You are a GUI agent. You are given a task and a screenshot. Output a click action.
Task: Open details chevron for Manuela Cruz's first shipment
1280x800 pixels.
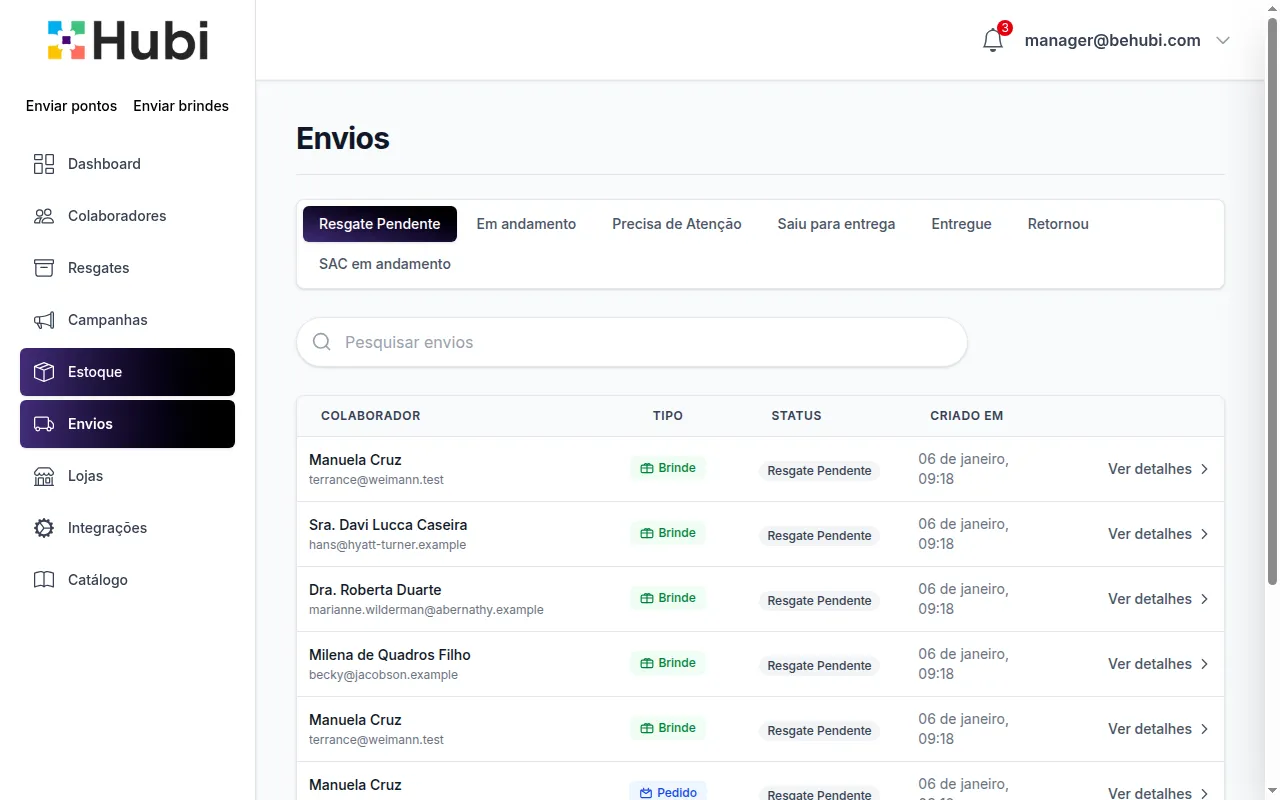(1205, 468)
